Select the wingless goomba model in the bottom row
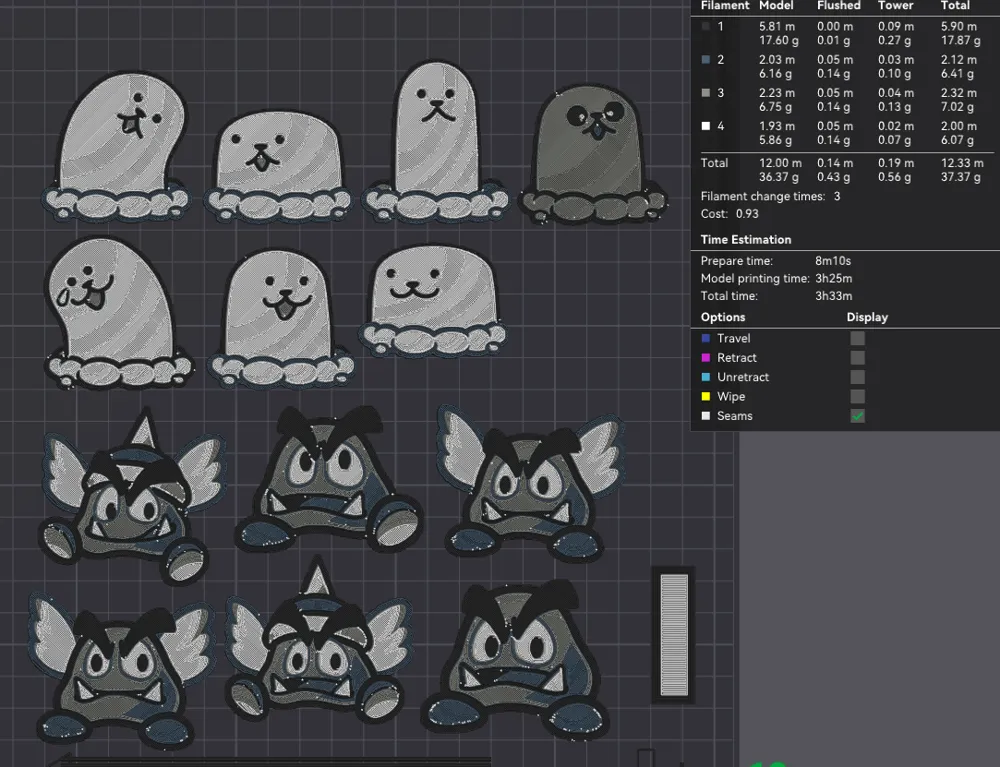The image size is (1000, 767). coord(516,661)
